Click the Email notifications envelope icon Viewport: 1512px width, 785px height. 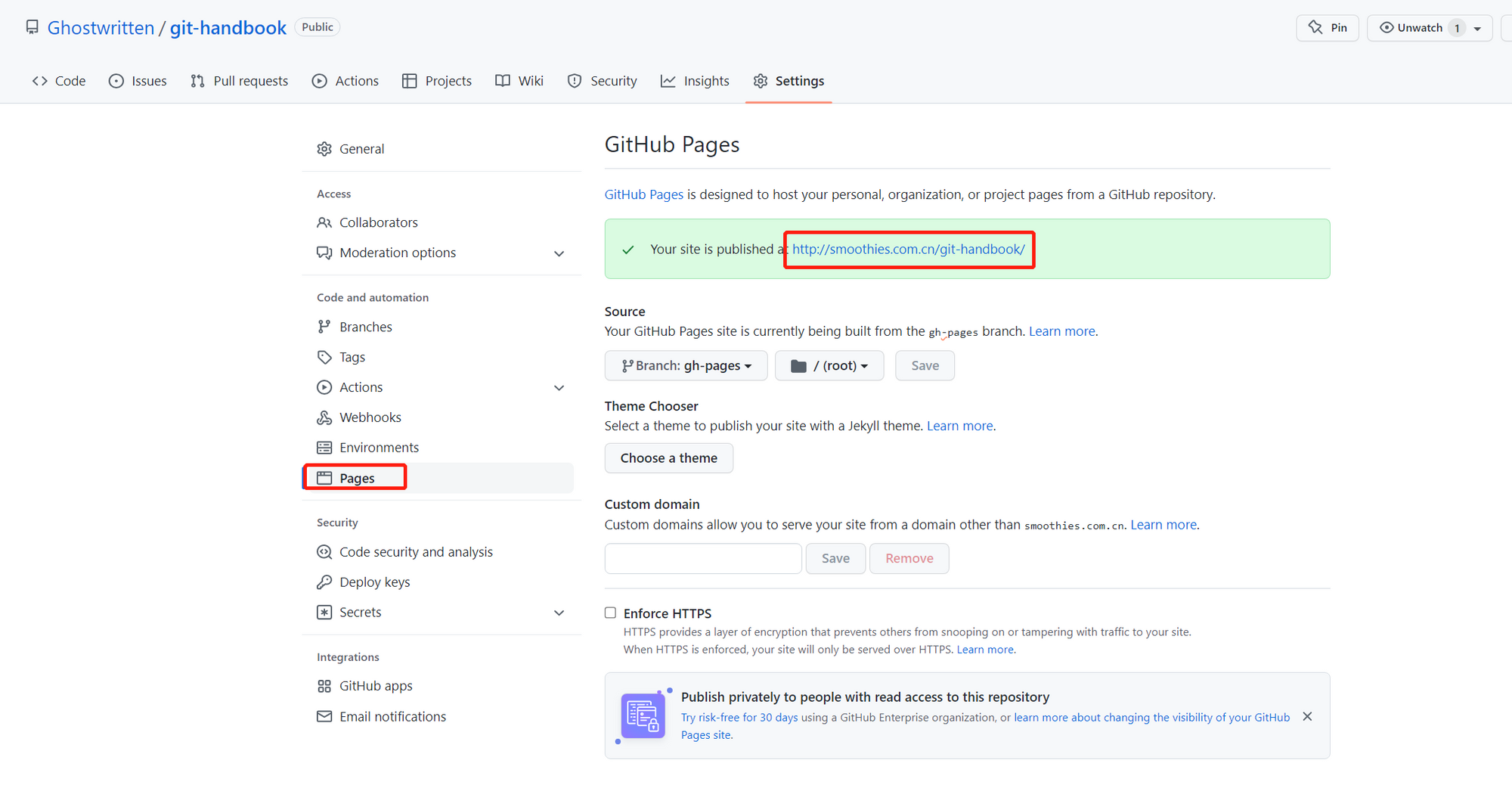click(324, 716)
